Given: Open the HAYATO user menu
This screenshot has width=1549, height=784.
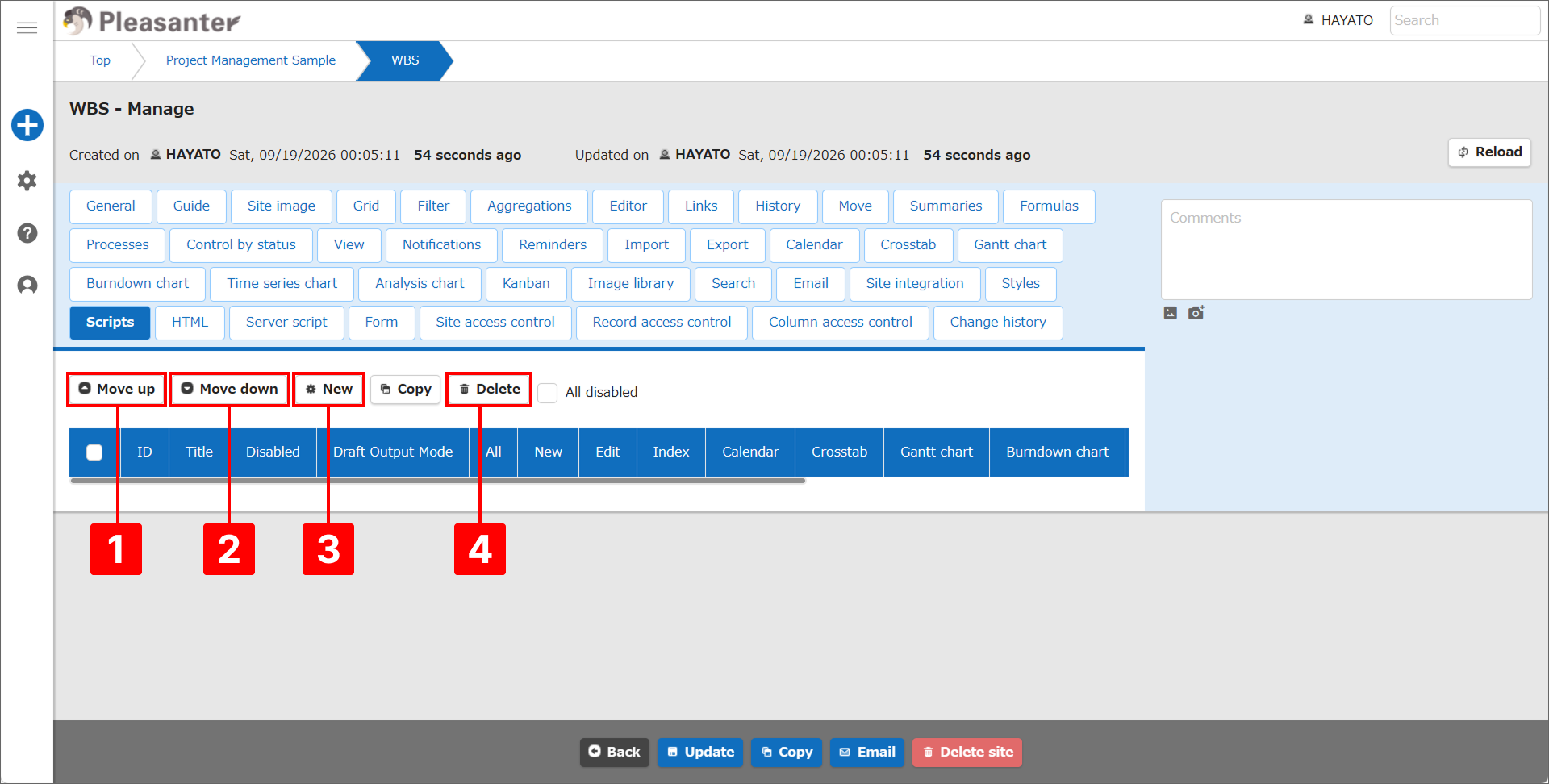Looking at the screenshot, I should pos(1338,20).
